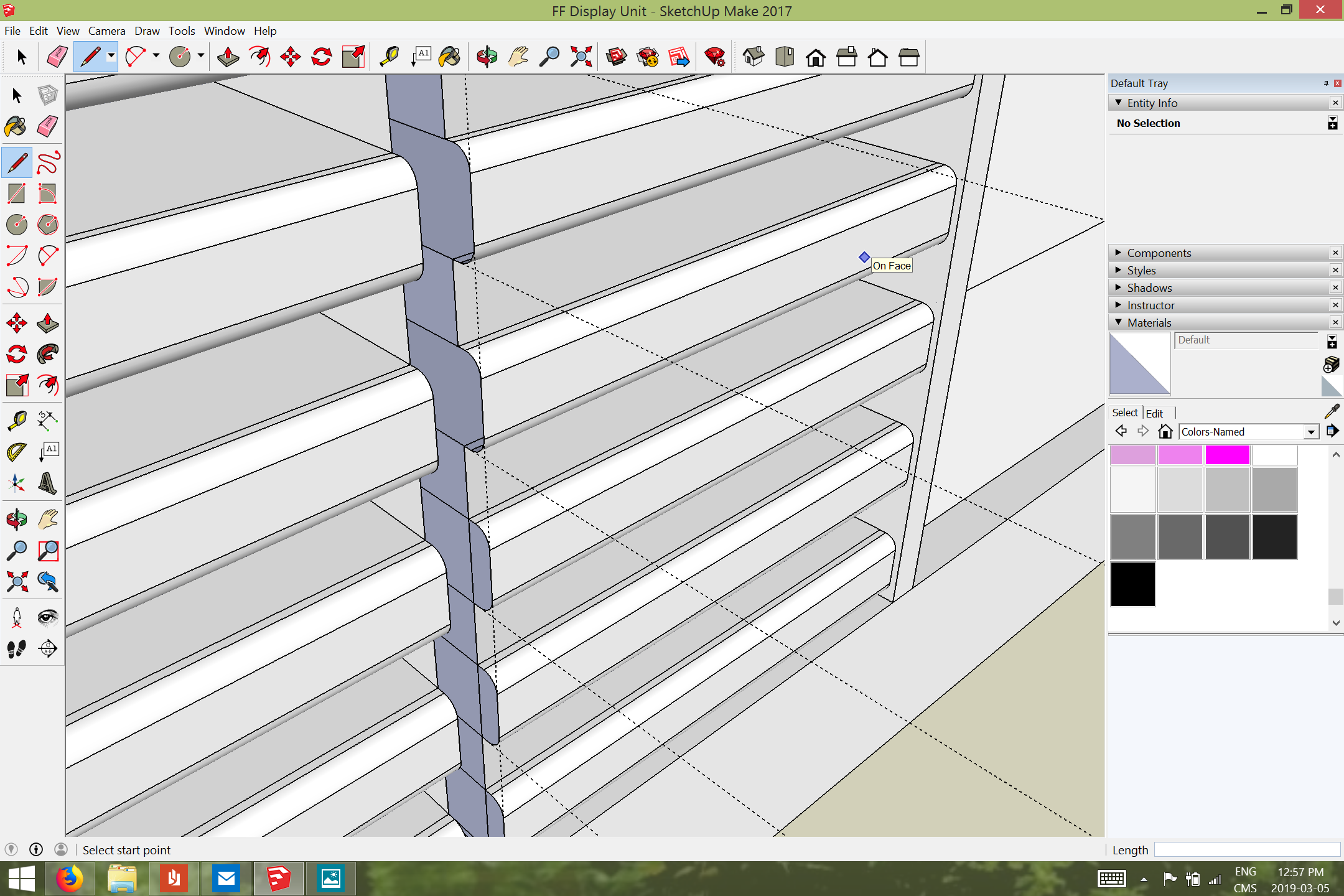Expand the Shadows panel
Viewport: 1344px width, 896px height.
1149,287
